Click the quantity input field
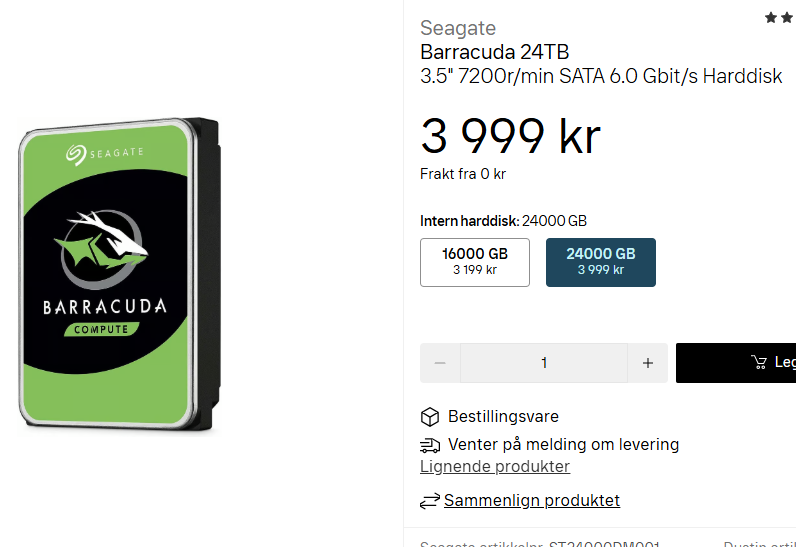This screenshot has width=796, height=547. tap(544, 363)
